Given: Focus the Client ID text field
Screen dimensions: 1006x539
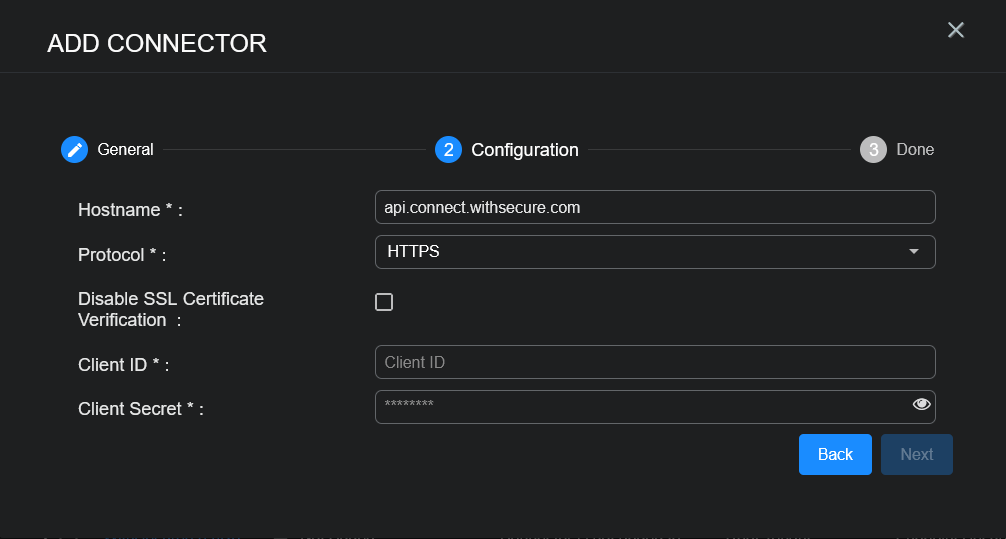Looking at the screenshot, I should (x=654, y=362).
